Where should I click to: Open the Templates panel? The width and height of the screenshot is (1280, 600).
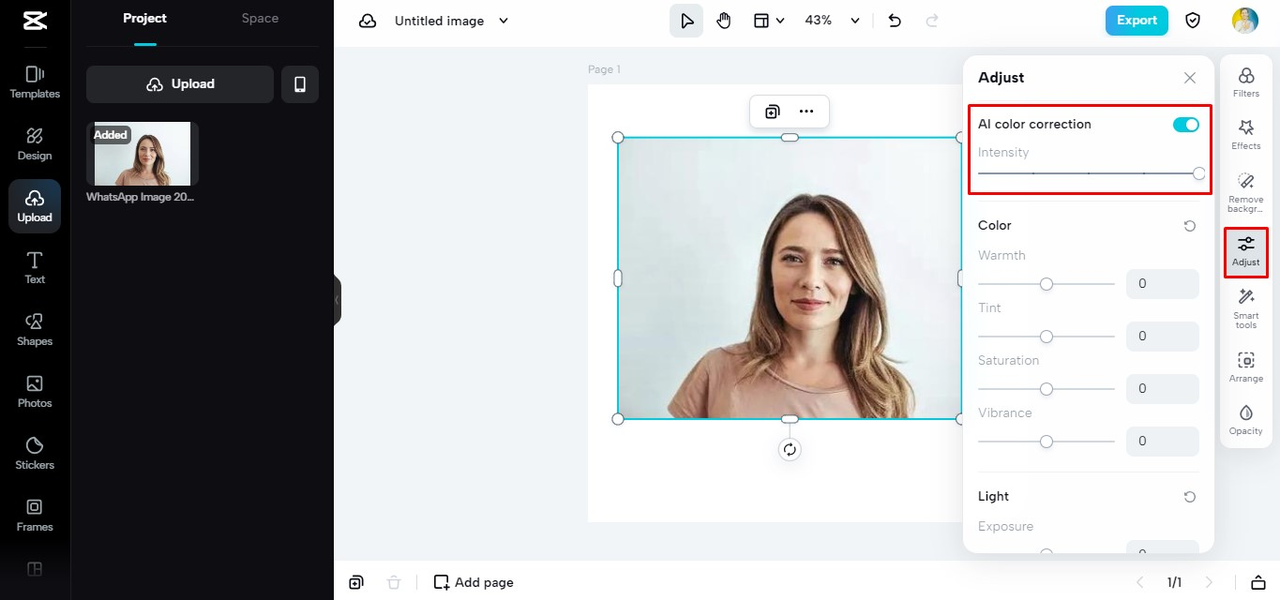click(35, 82)
